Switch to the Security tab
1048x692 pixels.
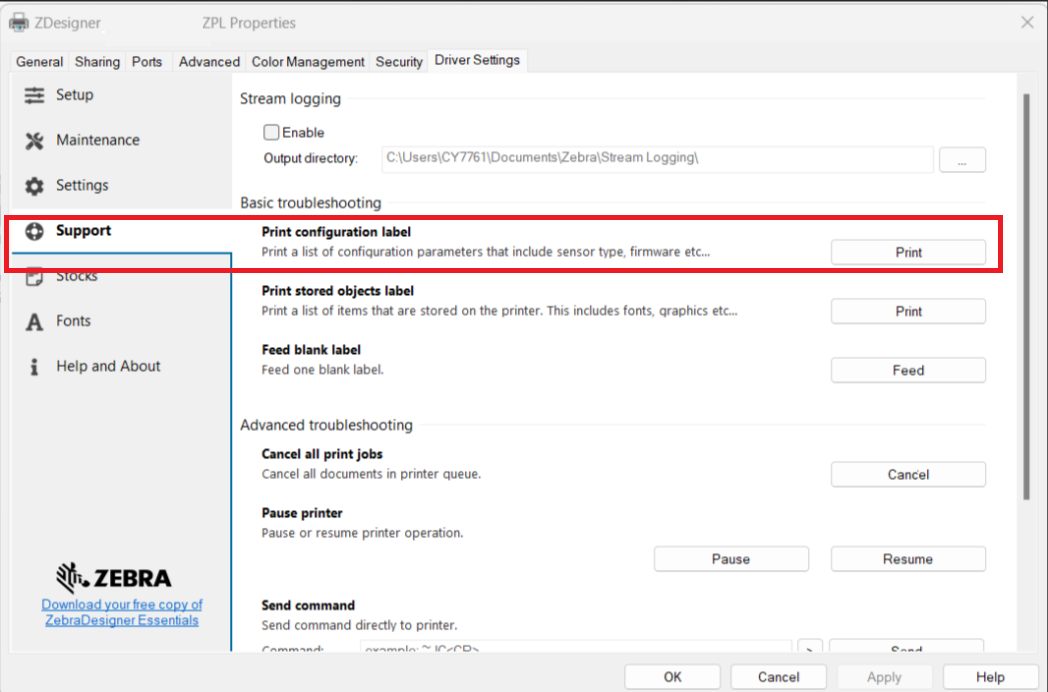pos(398,61)
